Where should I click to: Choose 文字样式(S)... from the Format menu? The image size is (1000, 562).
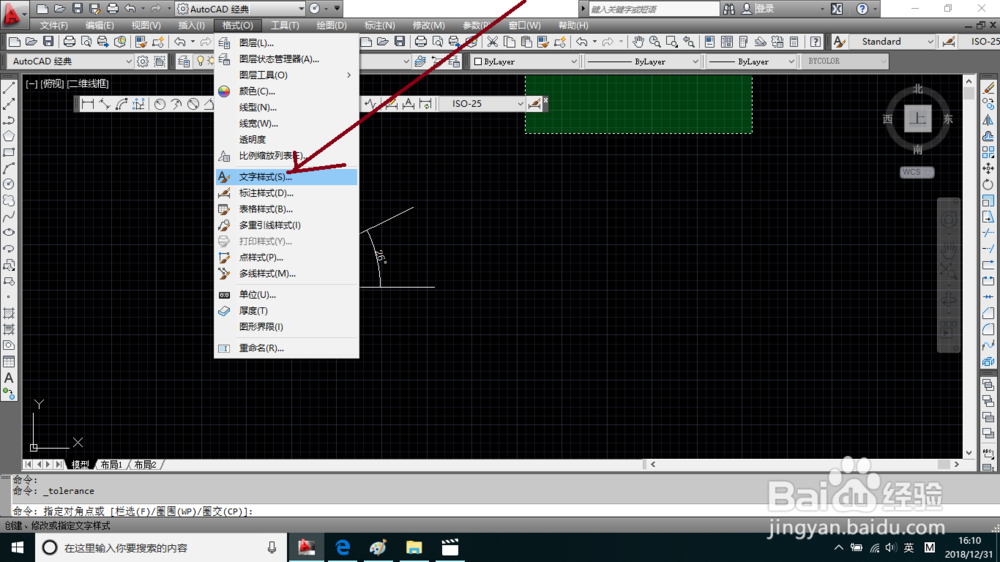pos(286,177)
